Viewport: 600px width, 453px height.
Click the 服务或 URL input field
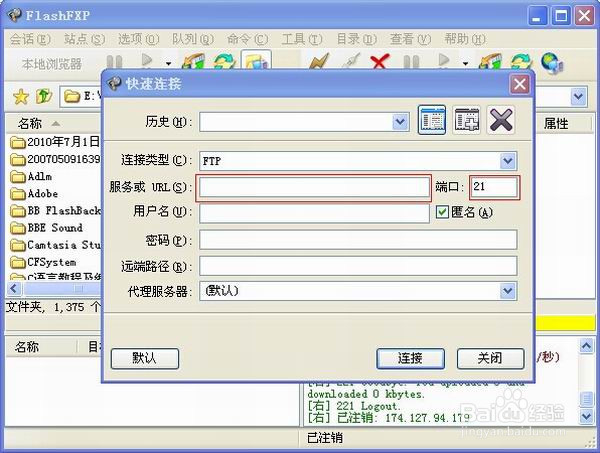click(x=314, y=187)
